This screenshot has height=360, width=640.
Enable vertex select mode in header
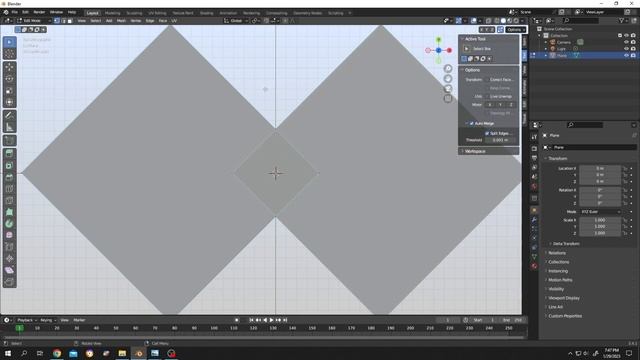click(57, 20)
